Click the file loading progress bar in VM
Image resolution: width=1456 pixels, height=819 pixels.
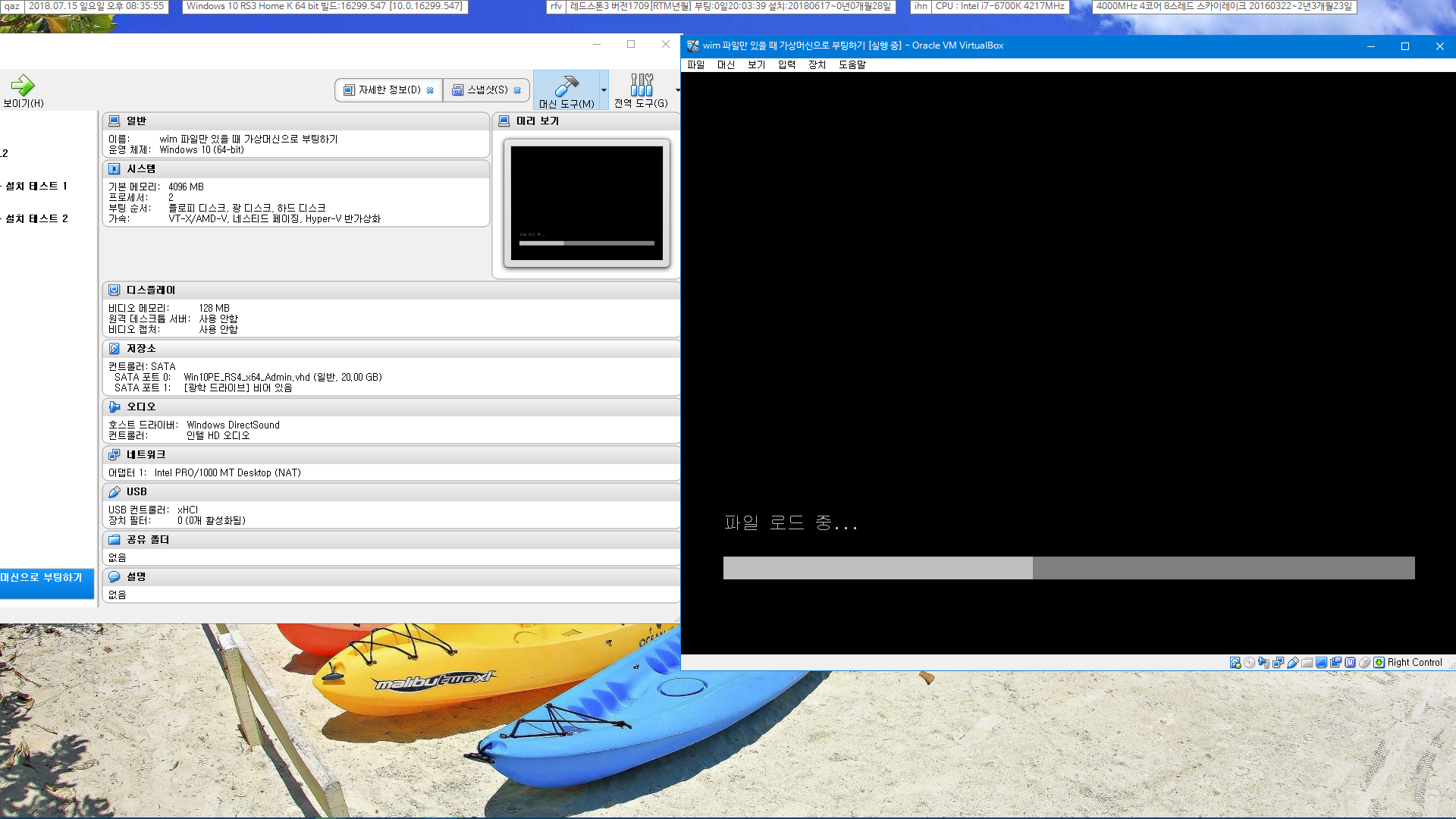click(x=1068, y=568)
